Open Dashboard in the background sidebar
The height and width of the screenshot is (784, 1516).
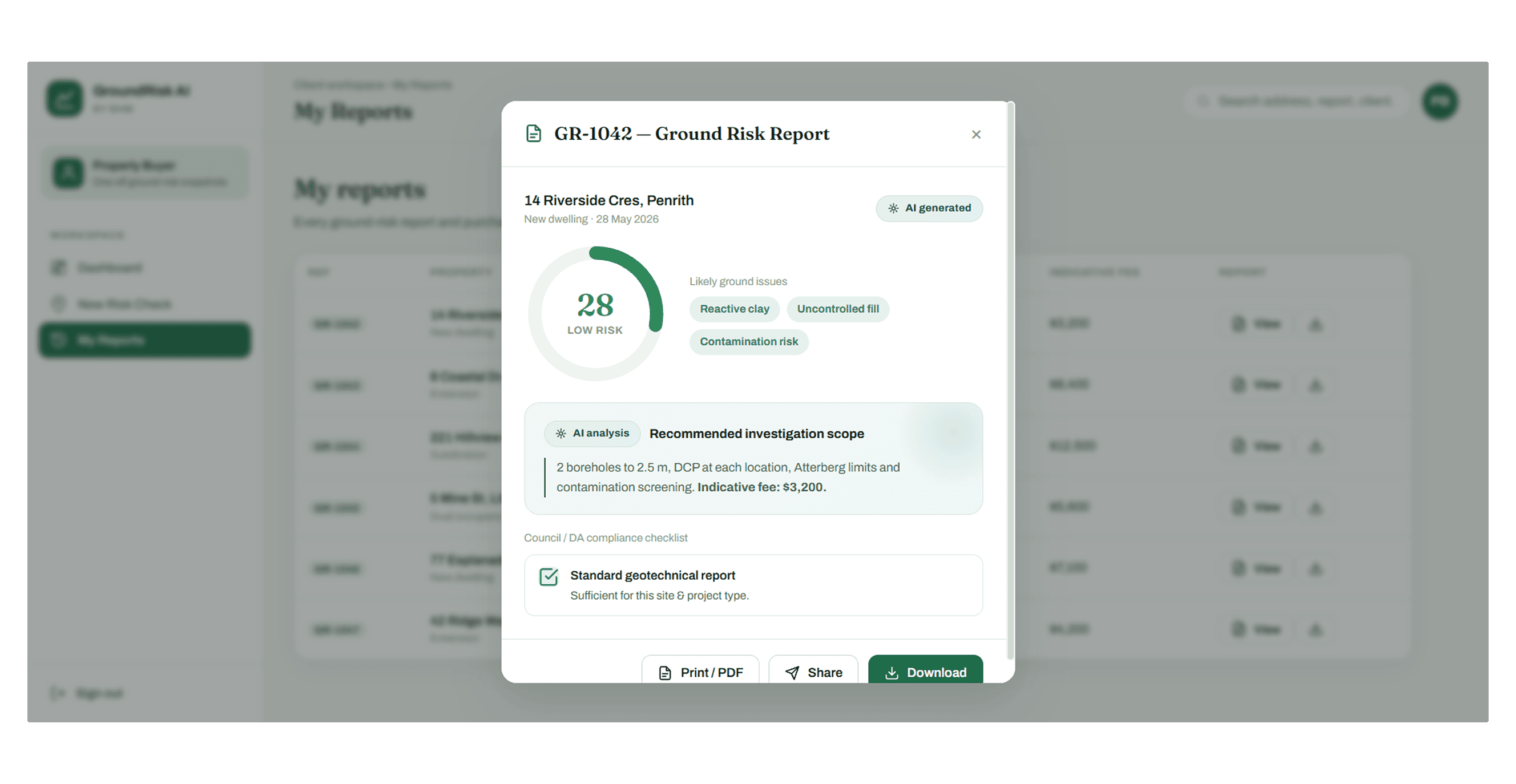tap(145, 268)
